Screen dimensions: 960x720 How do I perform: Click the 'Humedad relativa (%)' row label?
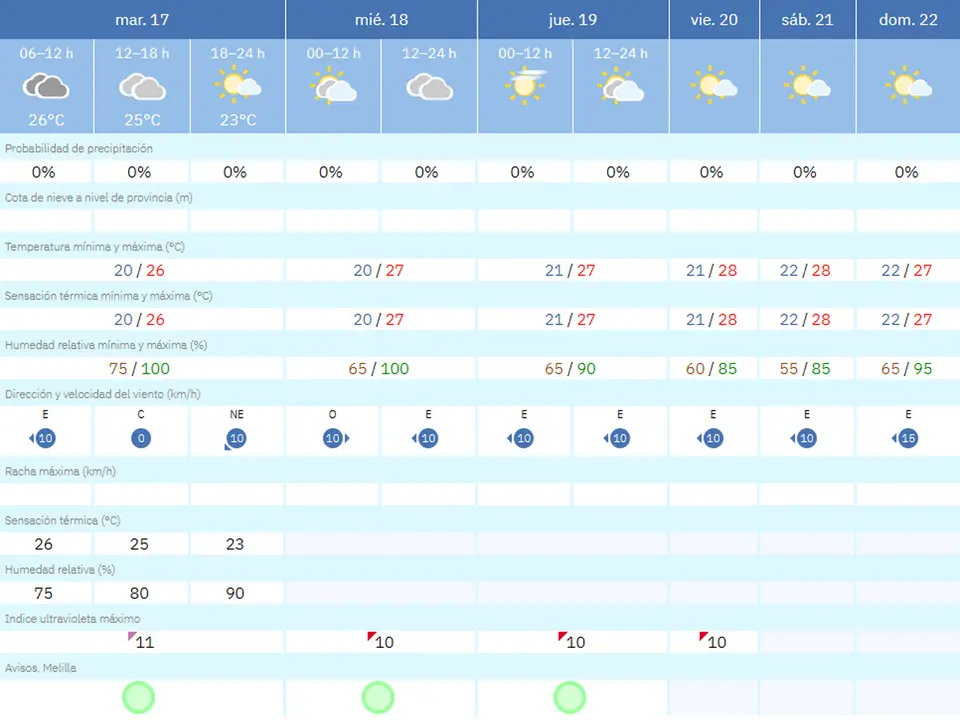coord(60,569)
